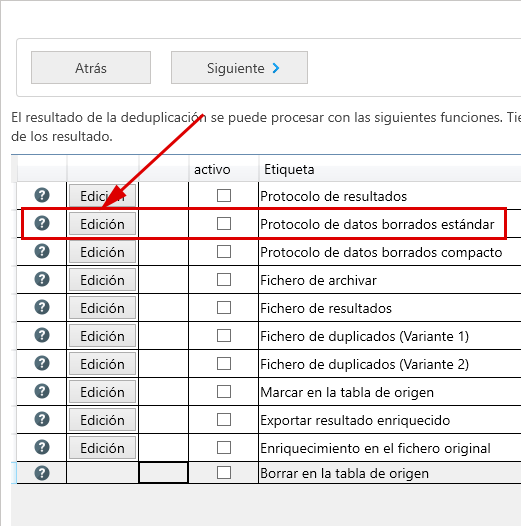Click the outlined empty cell in Borrar row
The image size is (521, 526).
(x=163, y=473)
